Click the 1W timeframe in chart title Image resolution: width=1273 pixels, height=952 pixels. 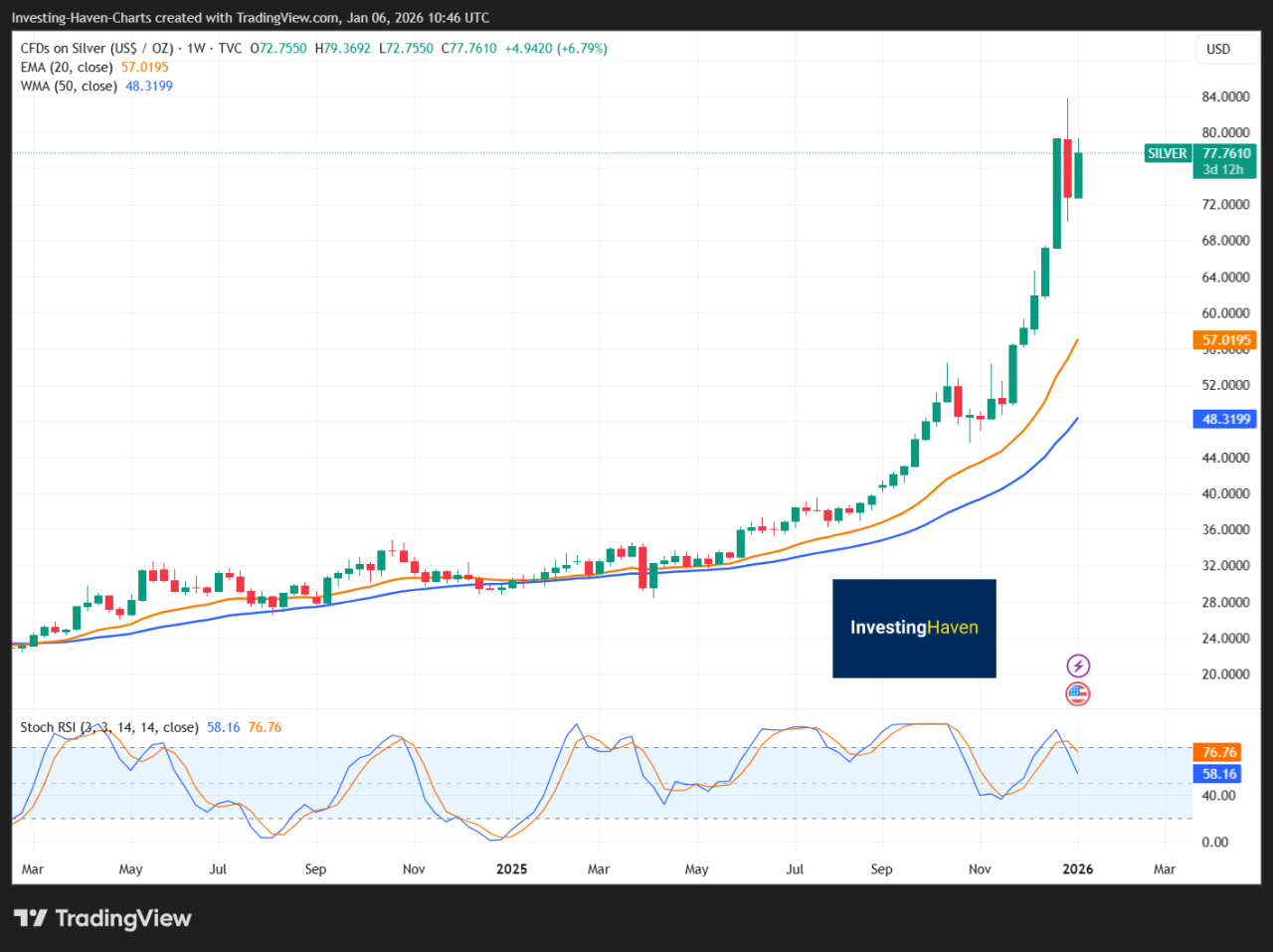pyautogui.click(x=196, y=49)
